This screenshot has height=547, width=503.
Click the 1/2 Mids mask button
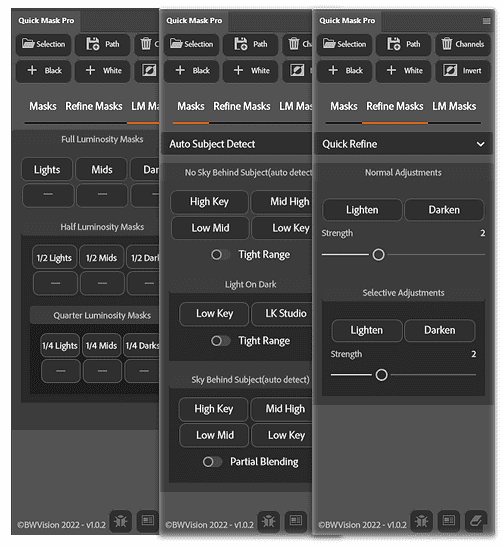[x=102, y=258]
